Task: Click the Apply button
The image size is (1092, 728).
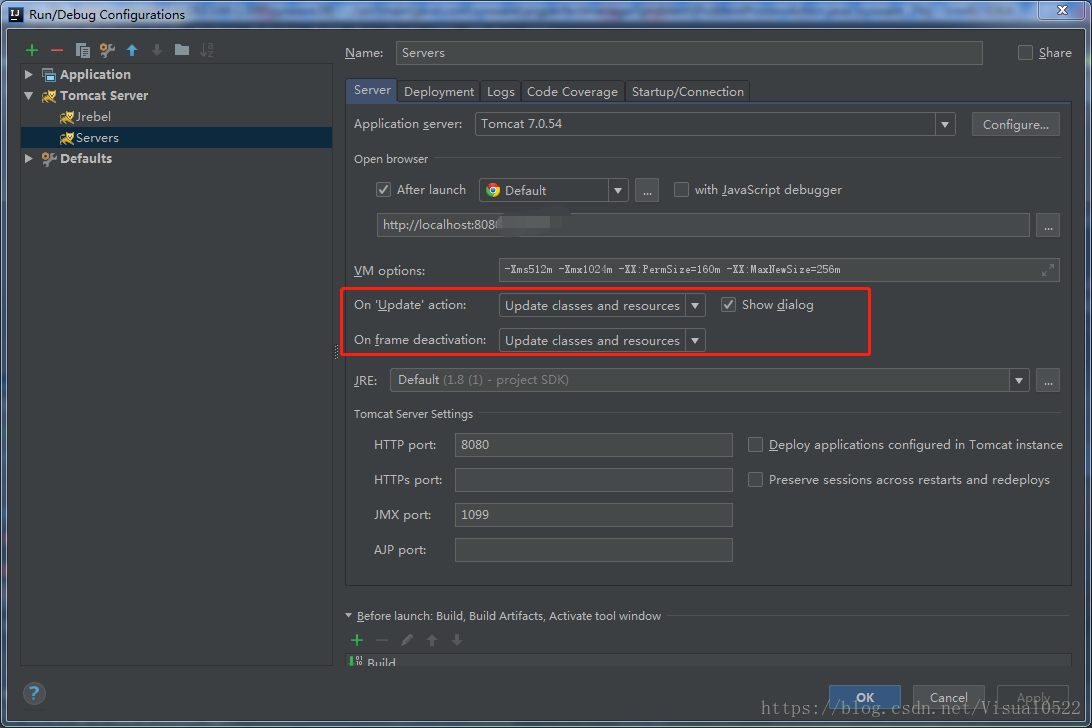Action: (1033, 697)
